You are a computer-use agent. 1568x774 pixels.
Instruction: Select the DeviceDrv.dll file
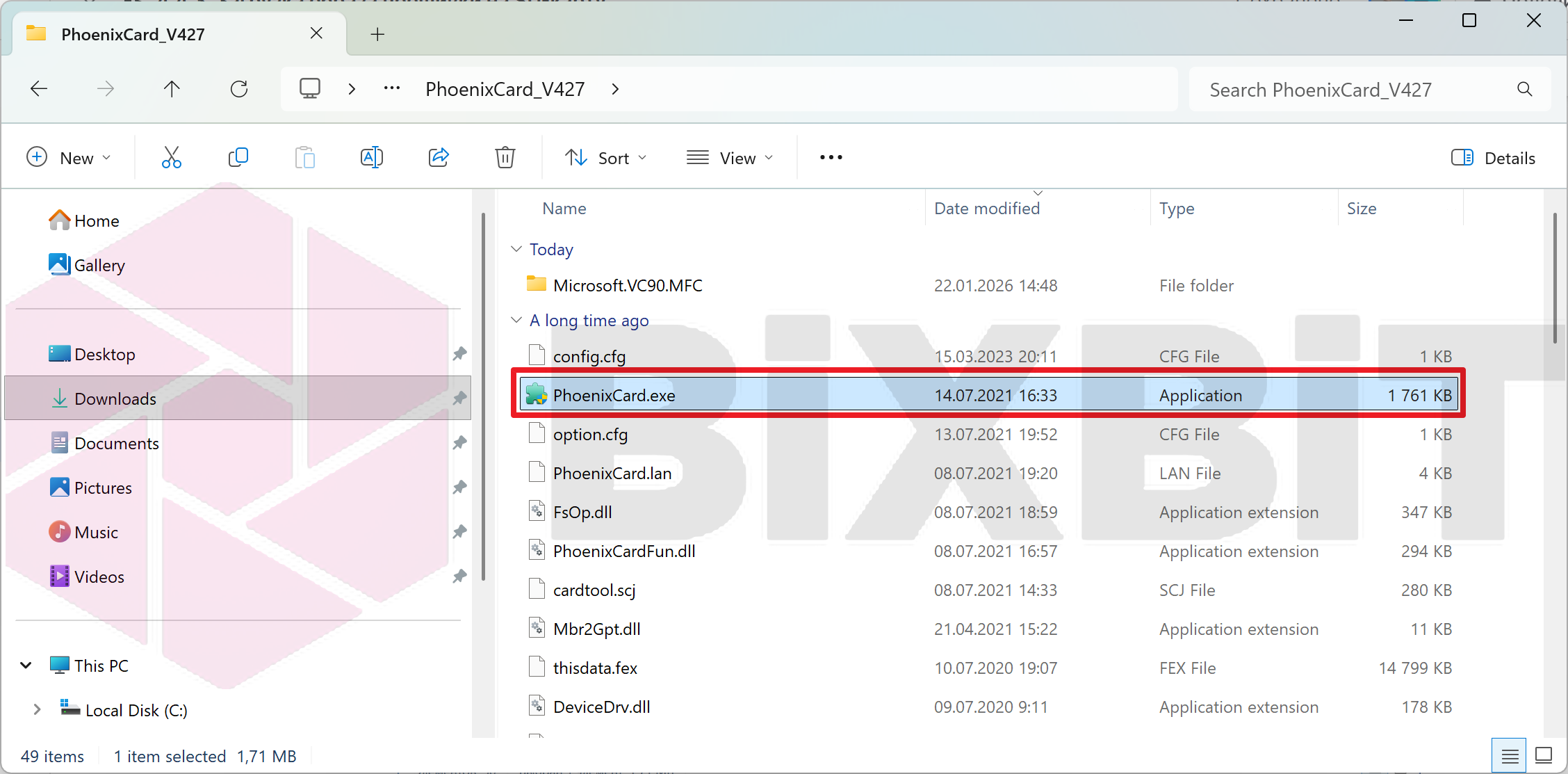[x=989, y=707]
